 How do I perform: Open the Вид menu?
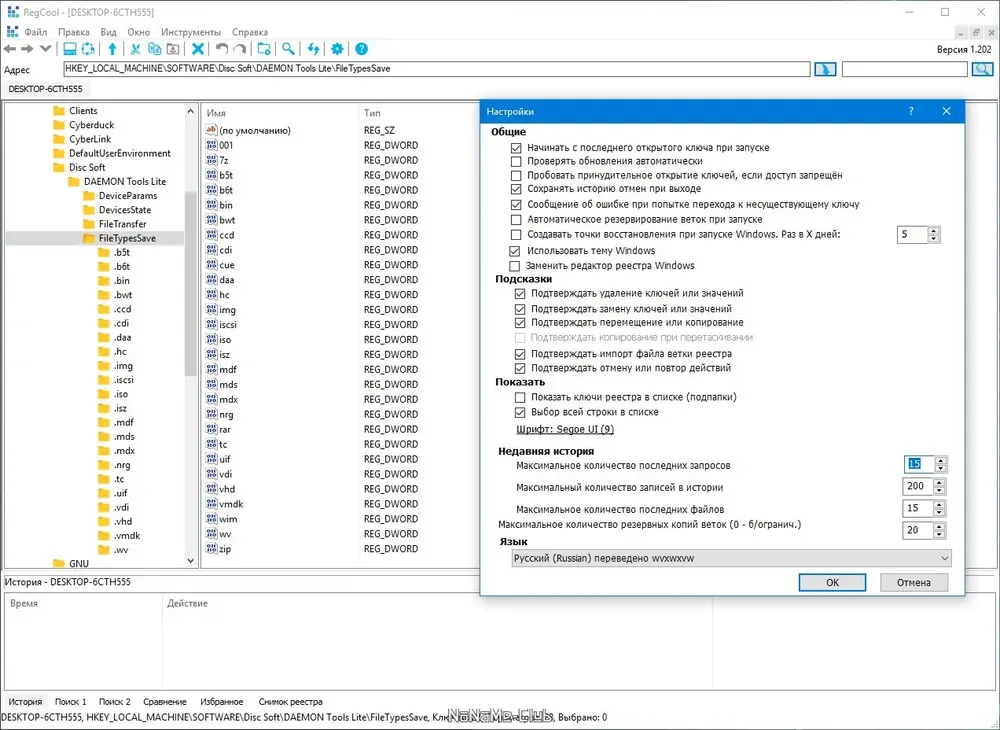point(108,32)
